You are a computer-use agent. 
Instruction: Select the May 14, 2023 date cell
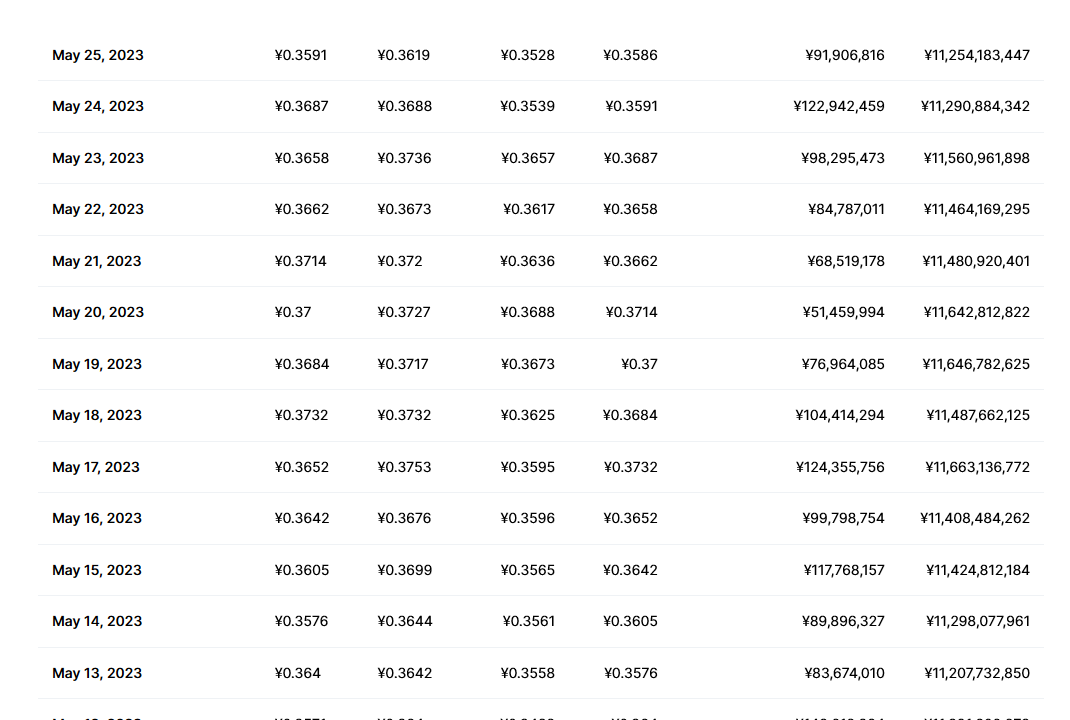point(97,621)
